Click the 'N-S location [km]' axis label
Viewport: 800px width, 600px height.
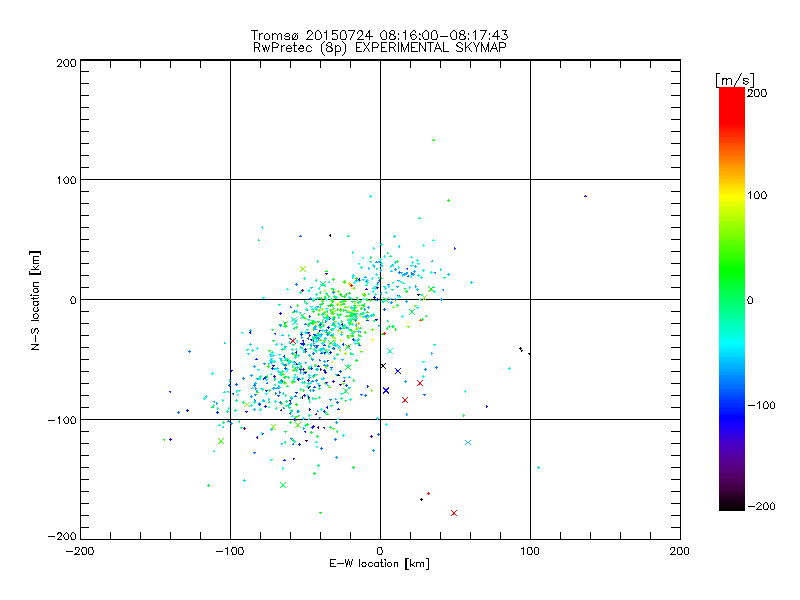(x=35, y=301)
